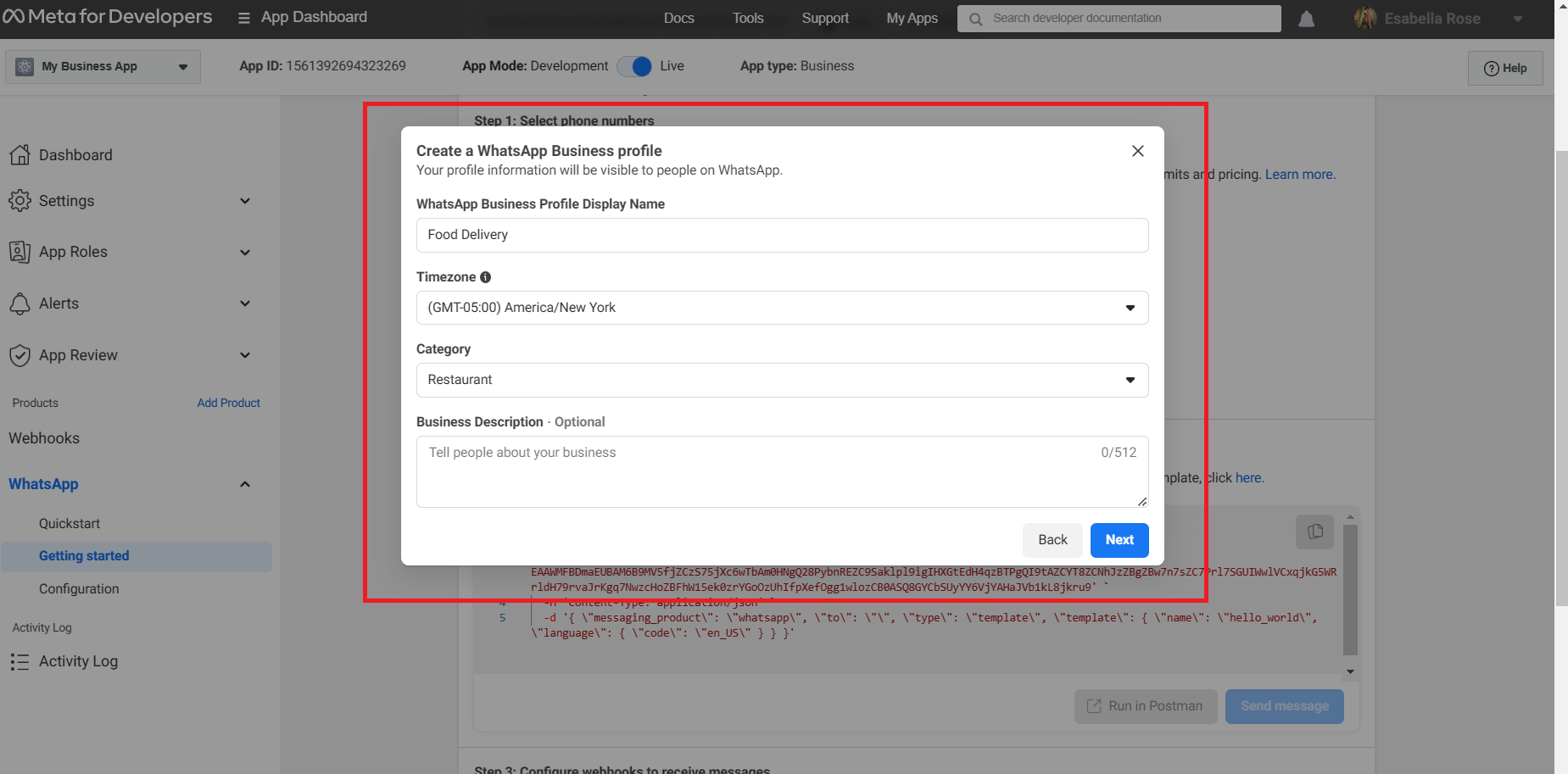Expand the App Roles section chevron
Viewport: 1568px width, 774px height.
[245, 253]
